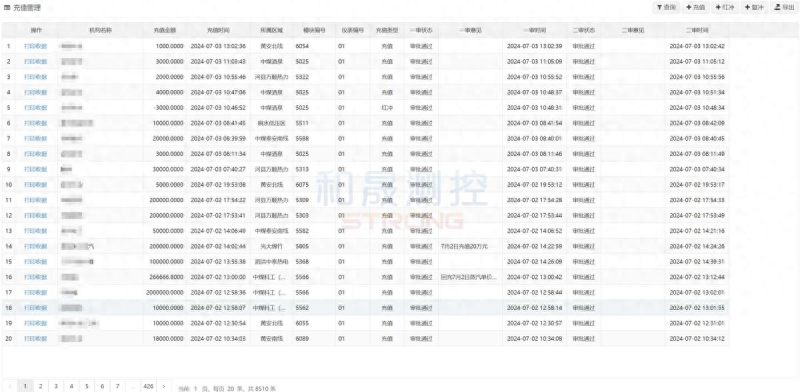Click second-review time 2024-07-02 10:34:12
This screenshot has width=800, height=392.
(697, 338)
